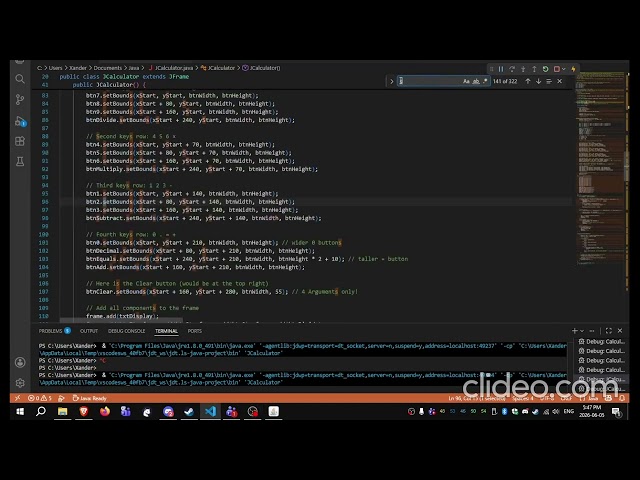The image size is (640, 480).
Task: Switch to the Output tab
Action: [89, 331]
